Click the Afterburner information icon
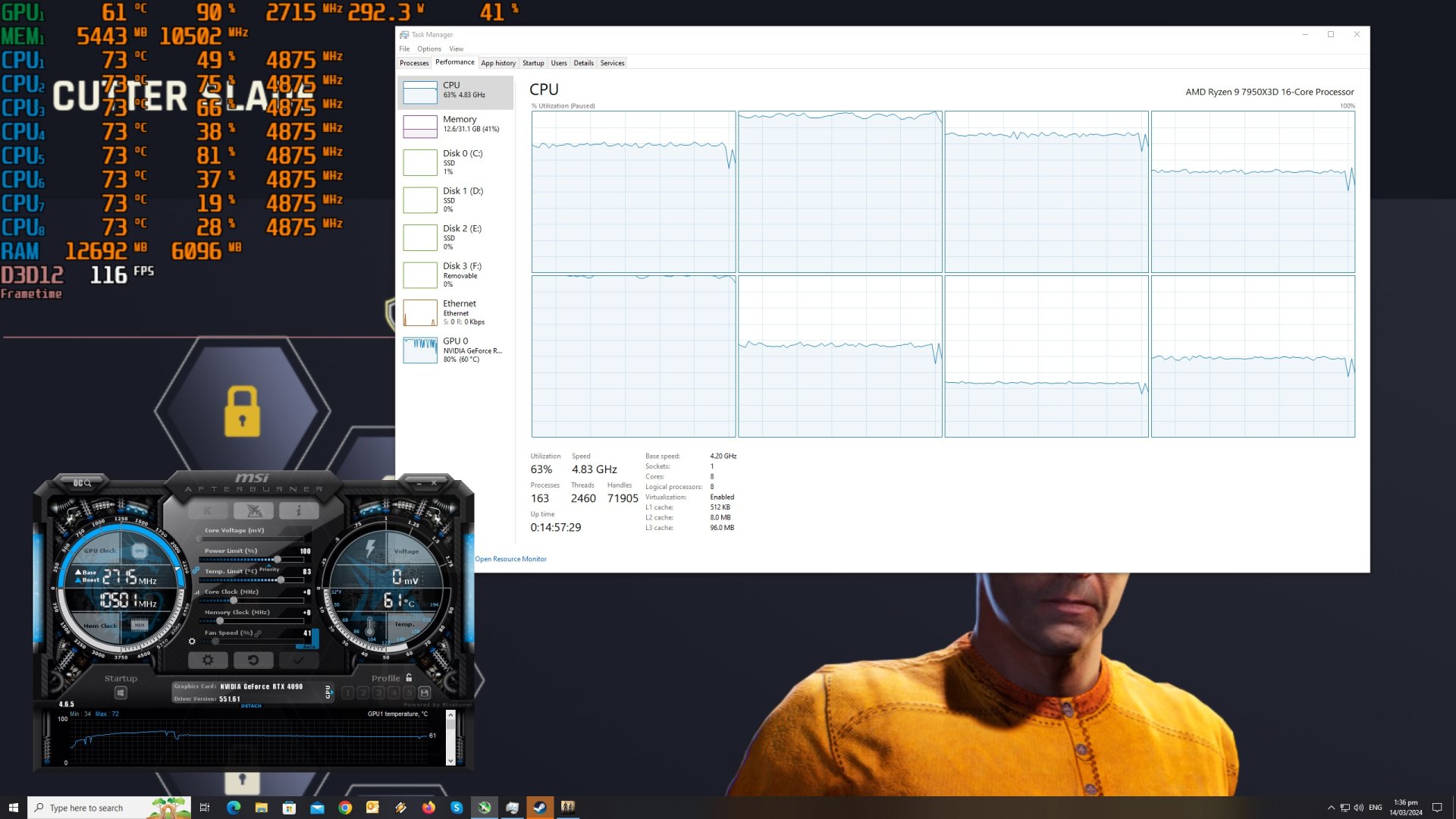Image resolution: width=1456 pixels, height=819 pixels. coord(299,511)
